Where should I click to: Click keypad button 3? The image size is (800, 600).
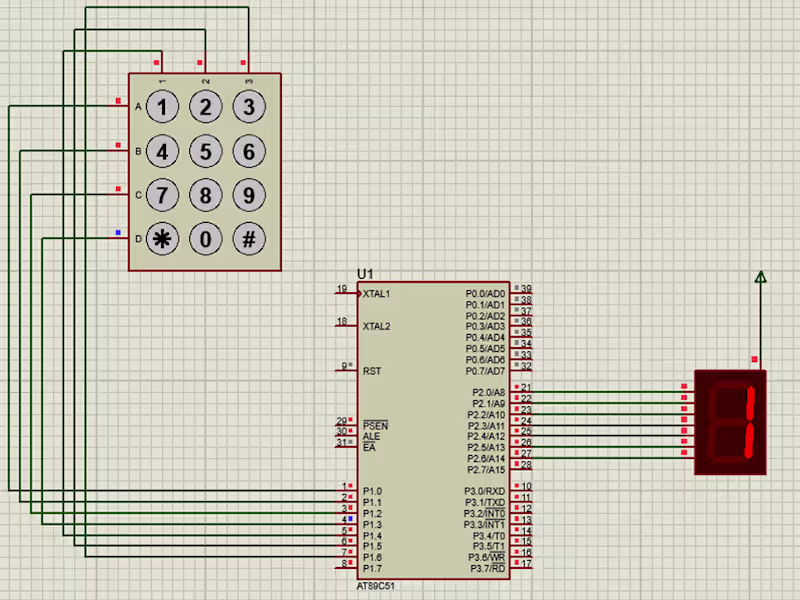[249, 107]
